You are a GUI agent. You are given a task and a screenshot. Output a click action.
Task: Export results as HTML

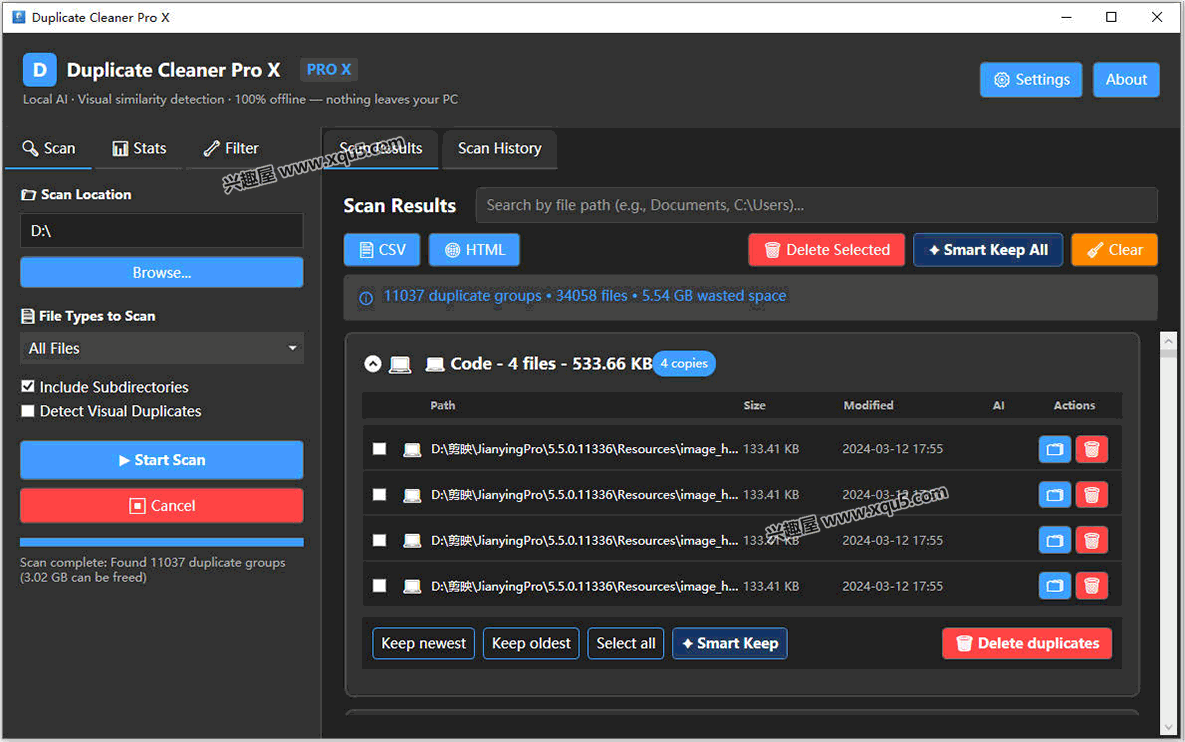coord(474,249)
